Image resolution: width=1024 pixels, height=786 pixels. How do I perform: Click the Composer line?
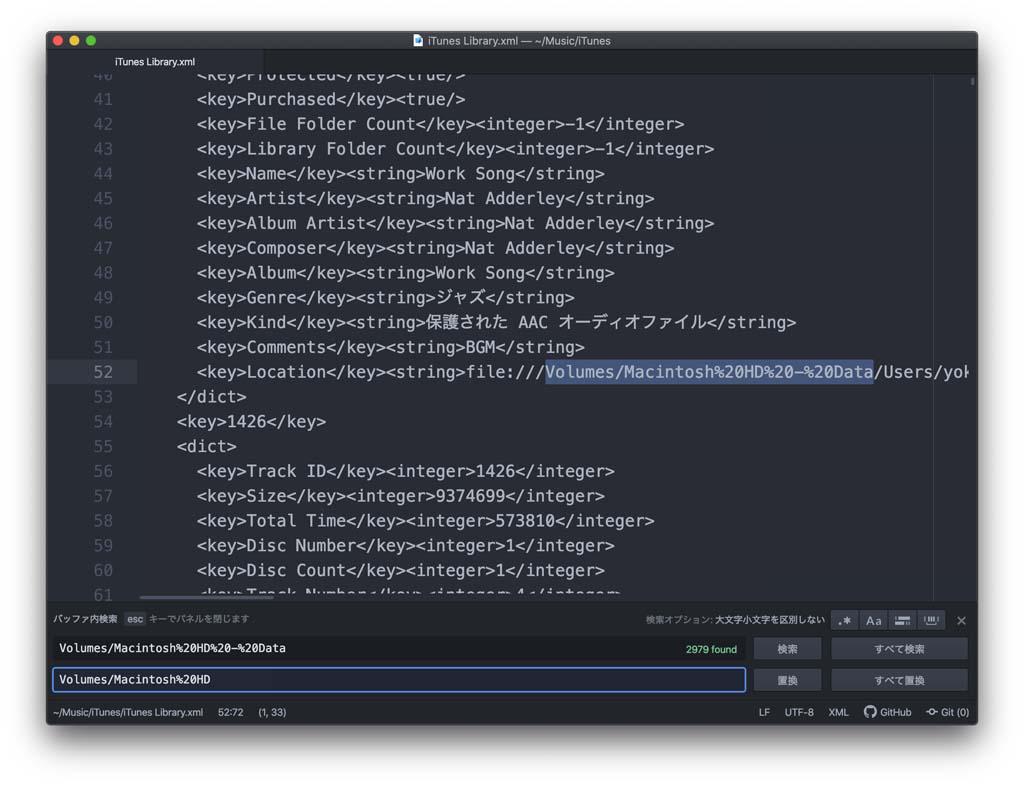435,248
